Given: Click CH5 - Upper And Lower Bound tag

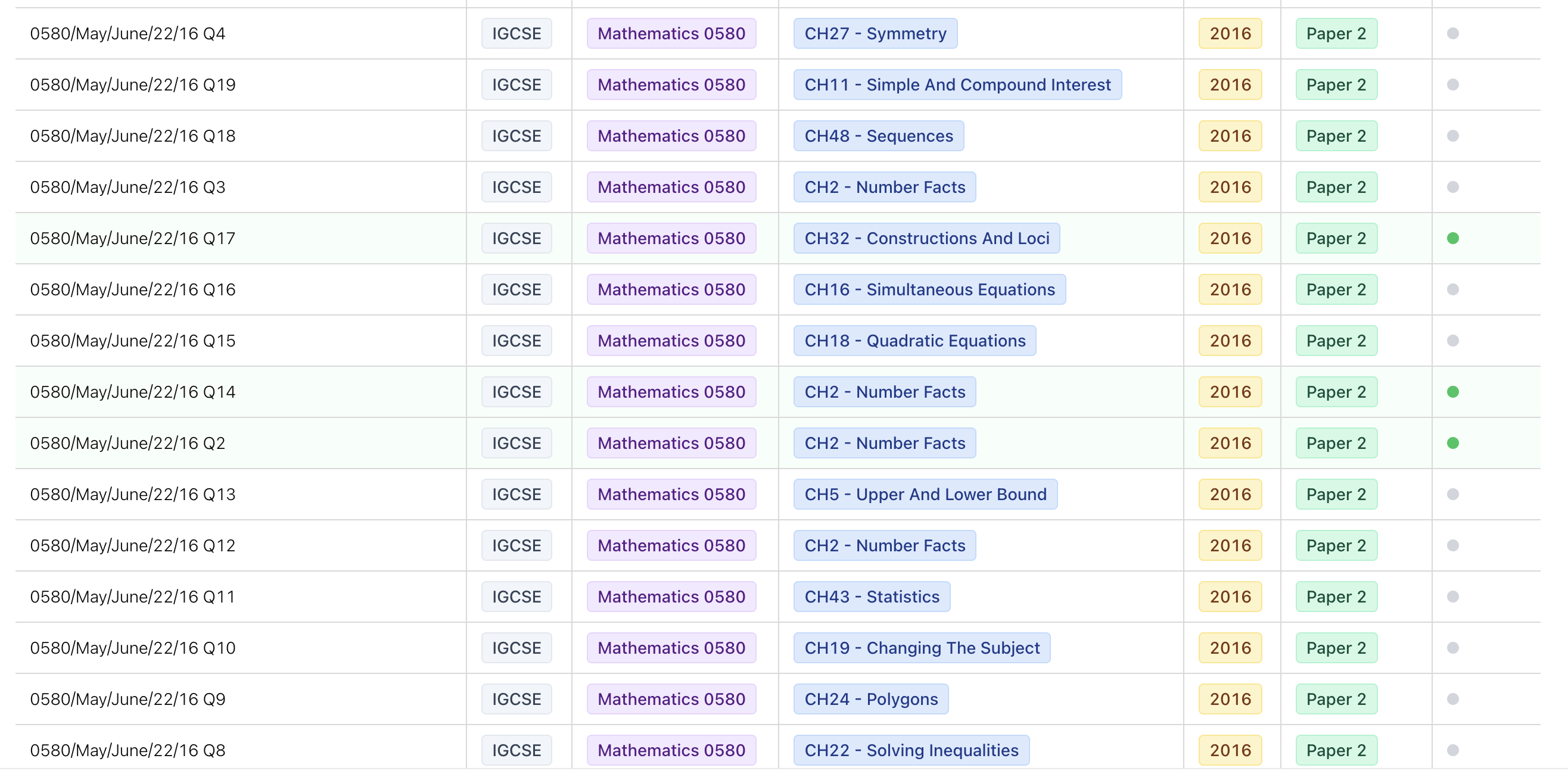Looking at the screenshot, I should tap(924, 494).
